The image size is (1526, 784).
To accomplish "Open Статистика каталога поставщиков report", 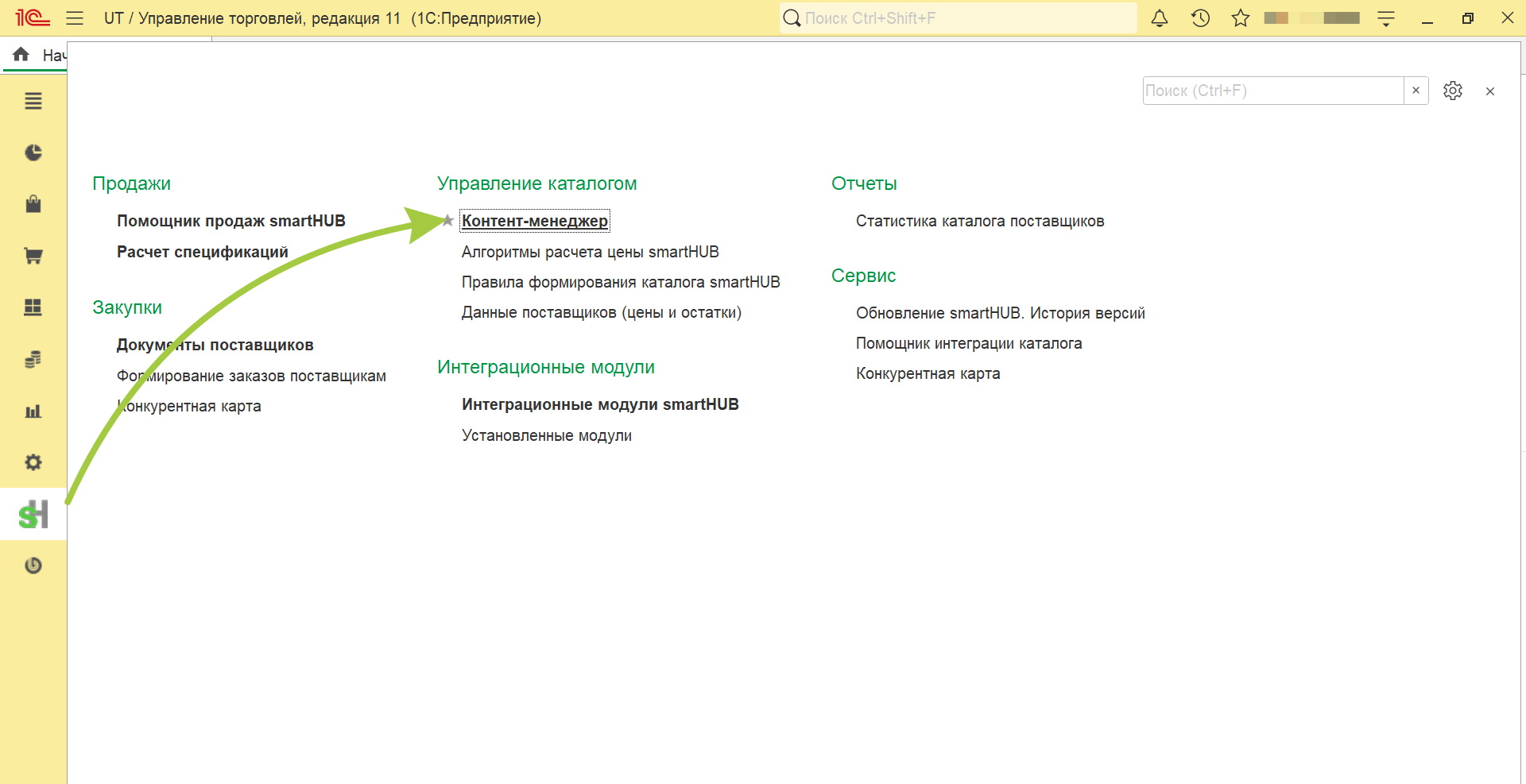I will 980,221.
